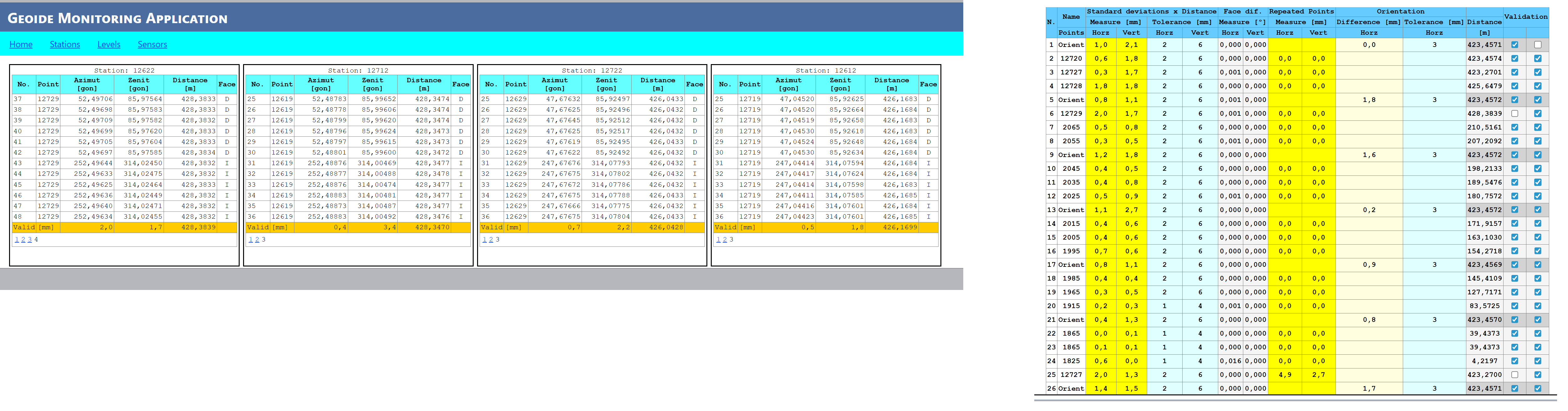Open the Stations navigation link
1568x411 pixels.
point(64,44)
